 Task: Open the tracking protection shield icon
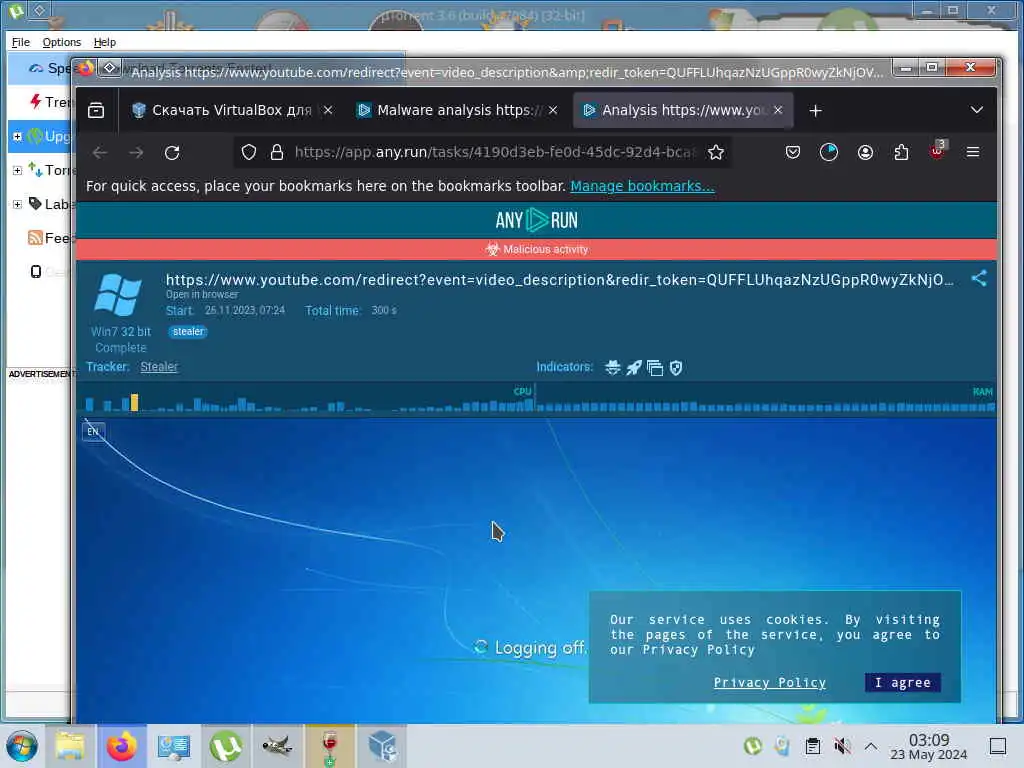pos(249,152)
